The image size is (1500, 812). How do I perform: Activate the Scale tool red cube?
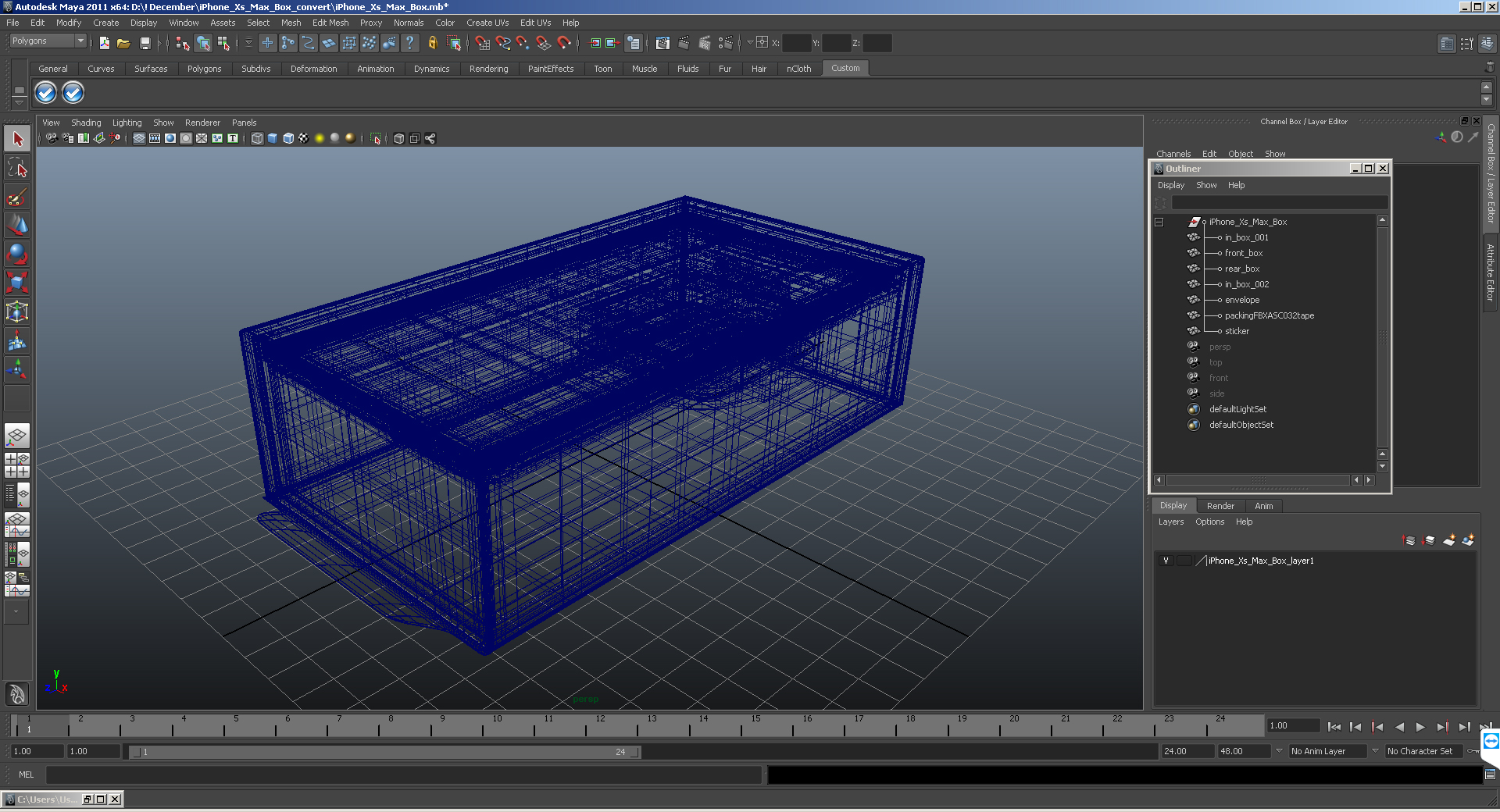coord(17,282)
